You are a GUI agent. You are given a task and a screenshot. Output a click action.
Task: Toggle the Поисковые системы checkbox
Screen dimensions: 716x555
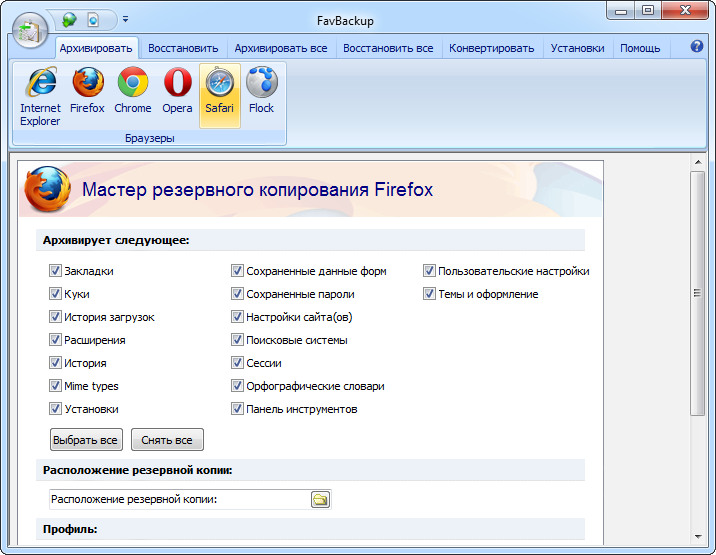click(x=237, y=340)
